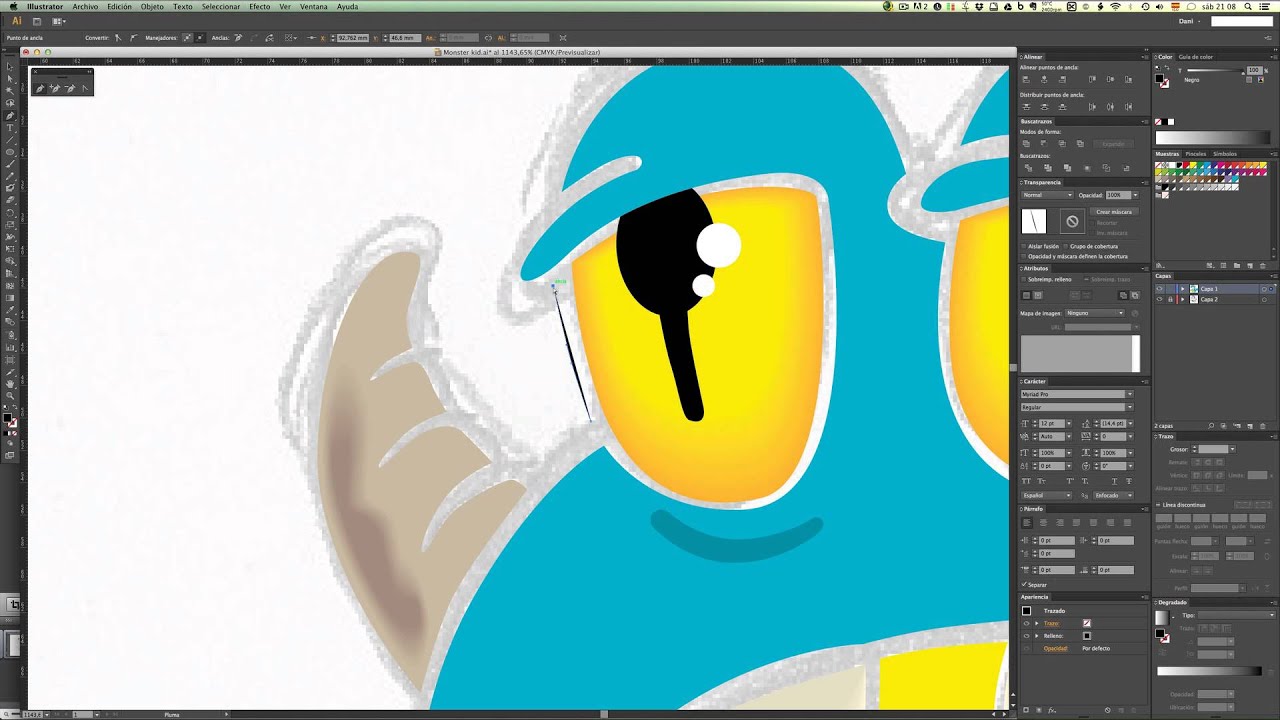
Task: Delete selected layer via Capas trash
Action: pos(1262,426)
